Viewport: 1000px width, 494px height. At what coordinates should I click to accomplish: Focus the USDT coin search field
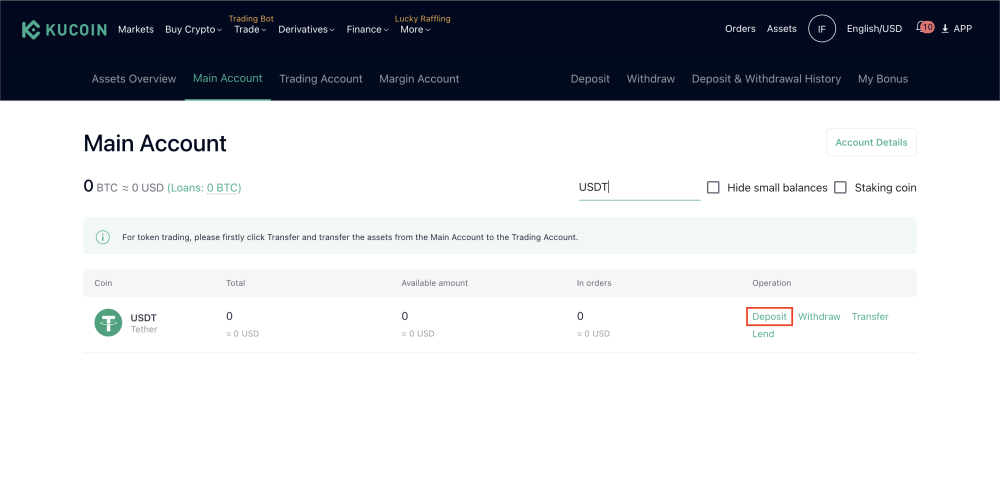639,187
